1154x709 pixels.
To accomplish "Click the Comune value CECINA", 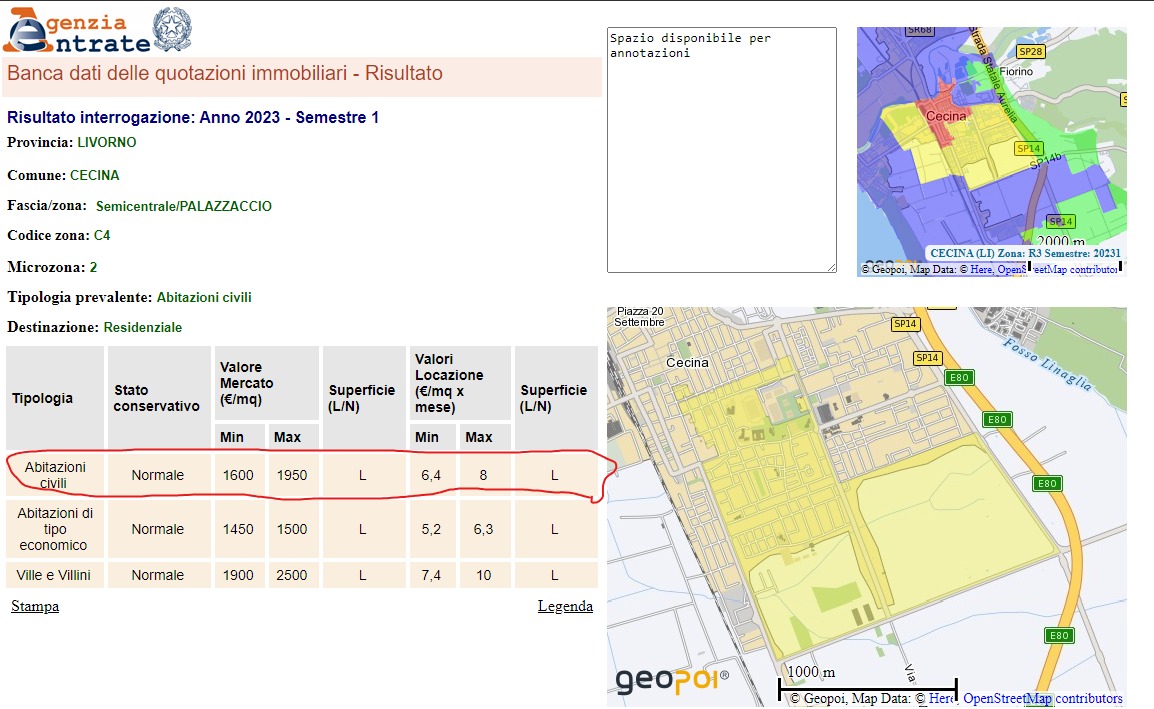I will [94, 175].
